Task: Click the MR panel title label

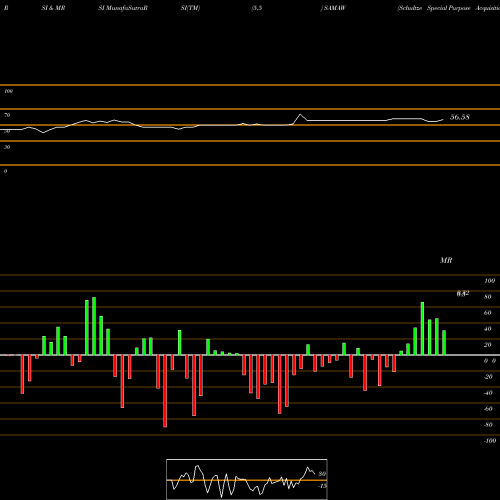Action: click(446, 260)
